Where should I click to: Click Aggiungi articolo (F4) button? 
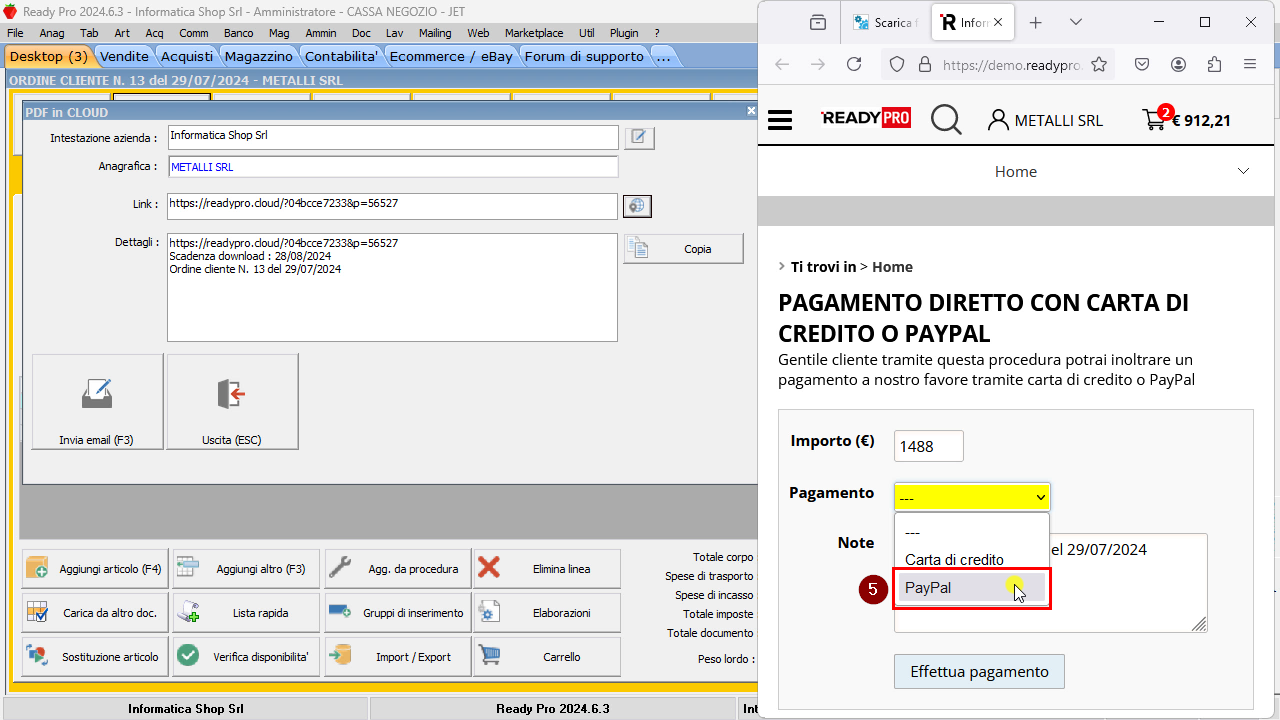[95, 569]
